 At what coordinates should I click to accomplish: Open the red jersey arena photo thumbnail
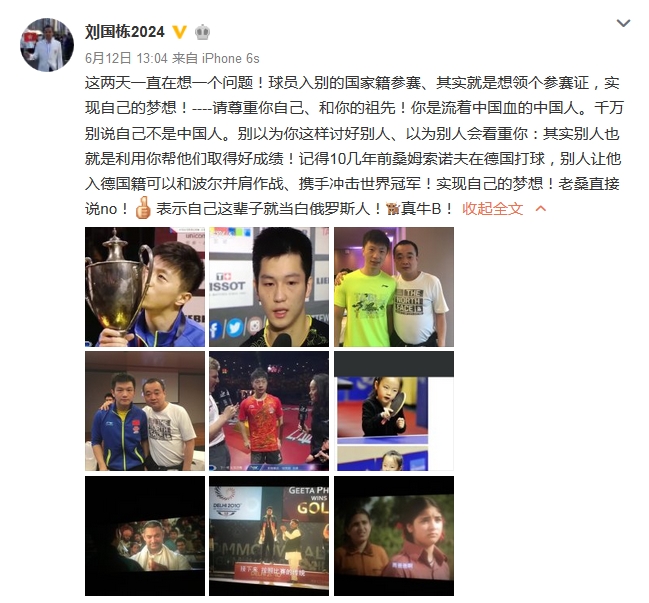tap(269, 411)
